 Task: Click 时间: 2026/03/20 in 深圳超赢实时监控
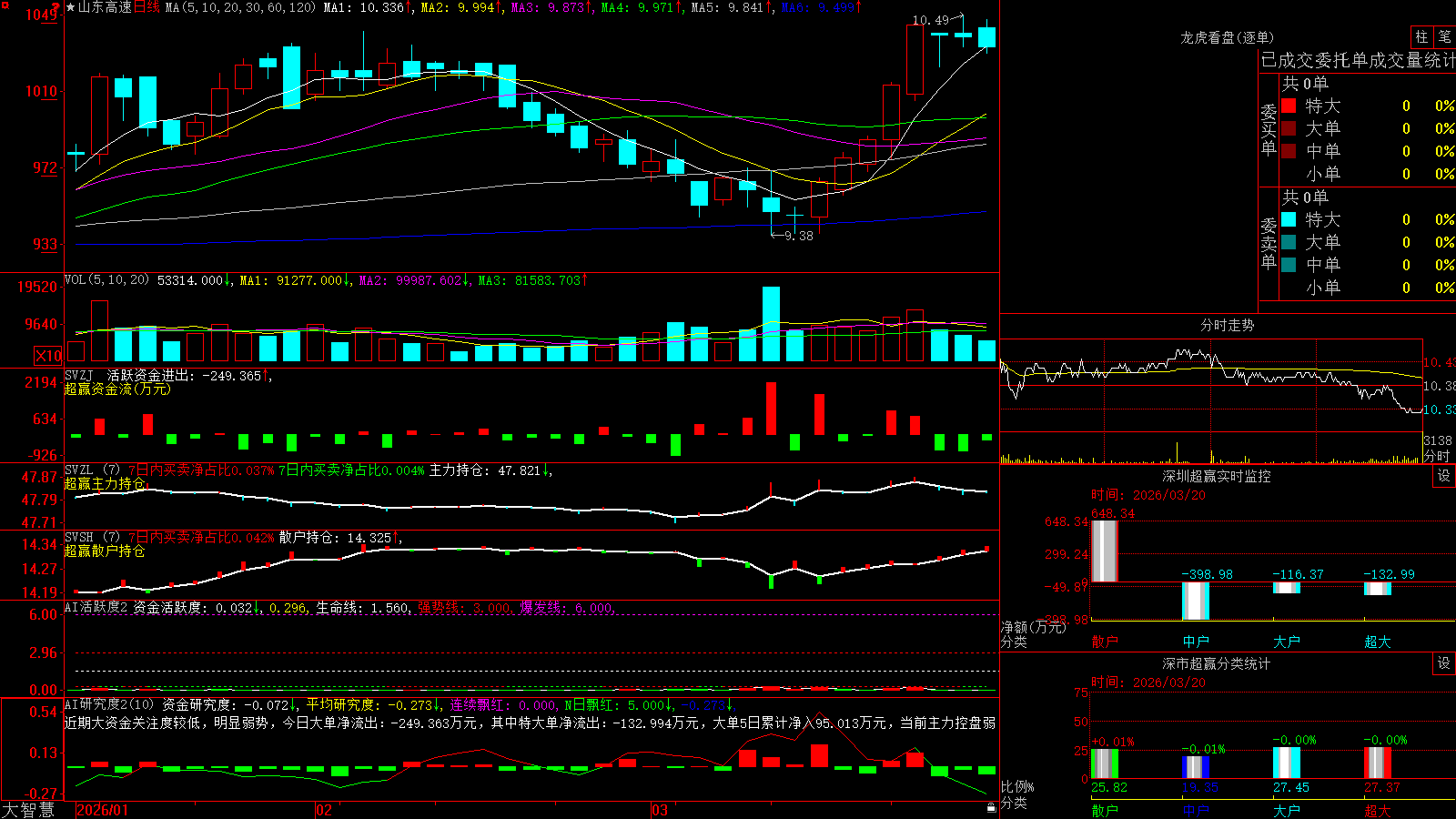click(1148, 495)
